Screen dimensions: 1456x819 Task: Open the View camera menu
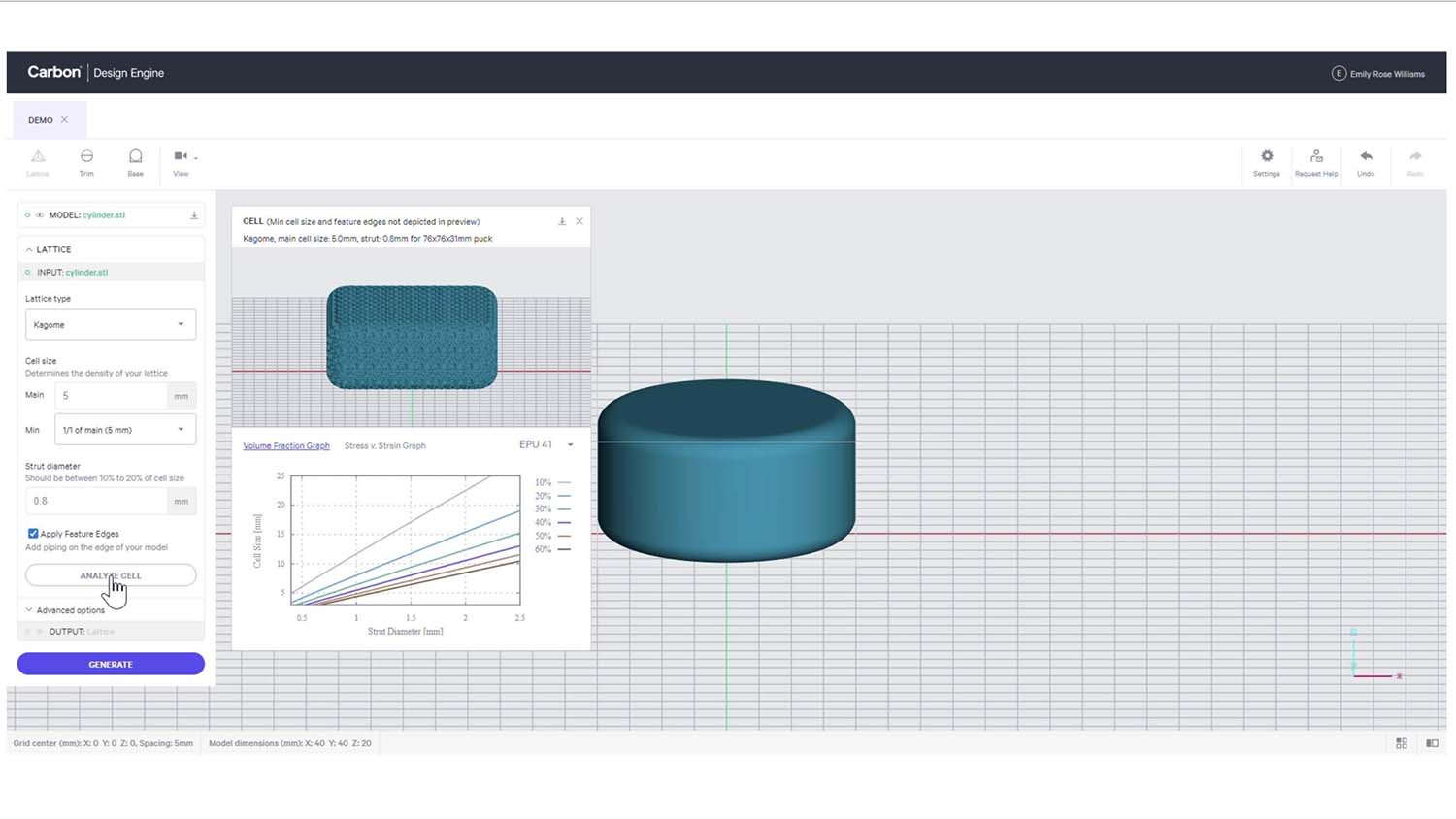click(x=183, y=161)
